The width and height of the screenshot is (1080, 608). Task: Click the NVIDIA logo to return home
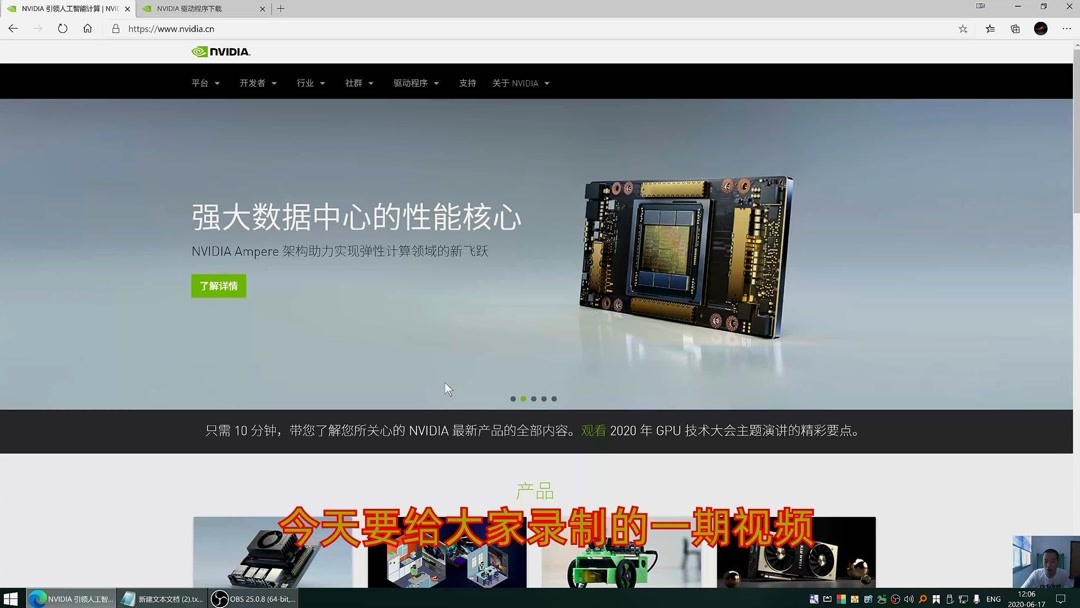coord(221,51)
